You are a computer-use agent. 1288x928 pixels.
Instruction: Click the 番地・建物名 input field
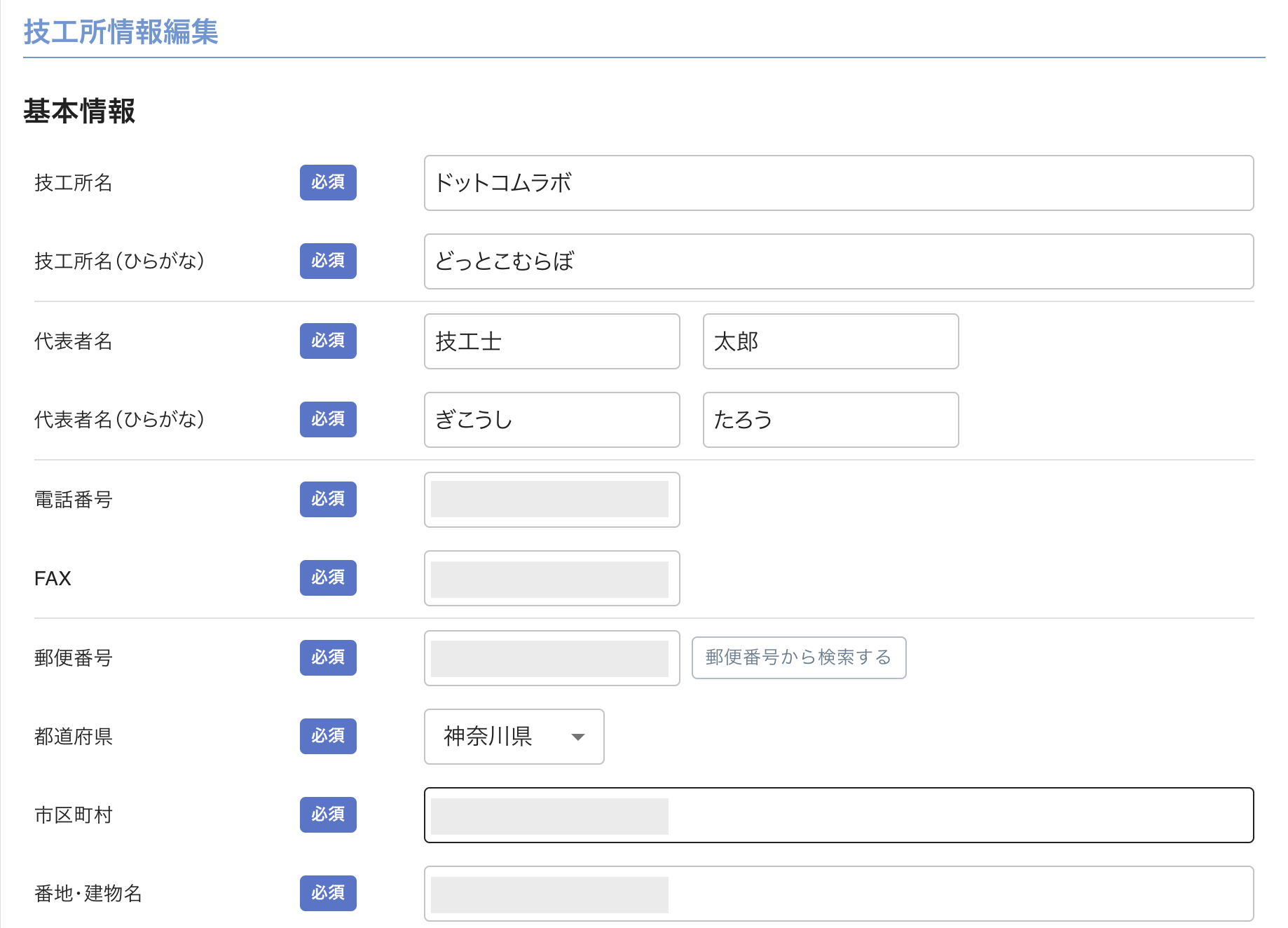838,894
